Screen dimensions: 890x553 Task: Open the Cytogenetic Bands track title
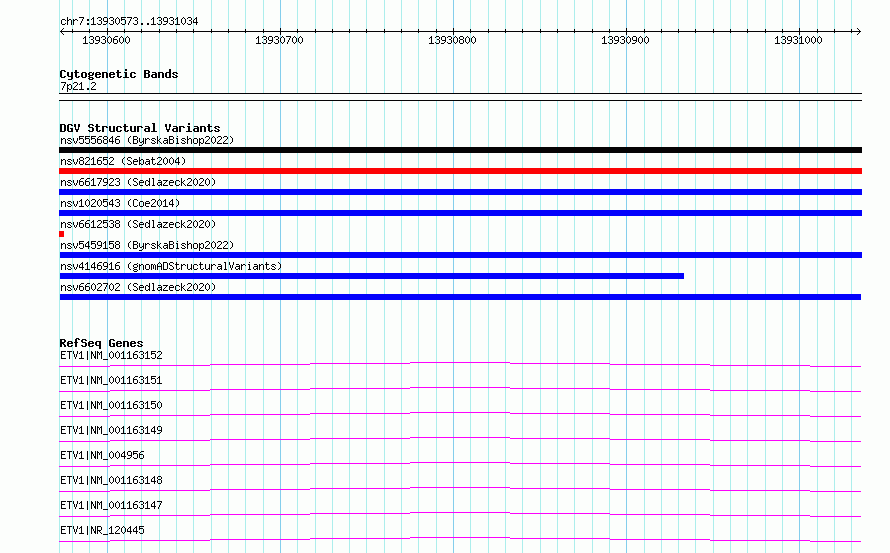pyautogui.click(x=119, y=74)
